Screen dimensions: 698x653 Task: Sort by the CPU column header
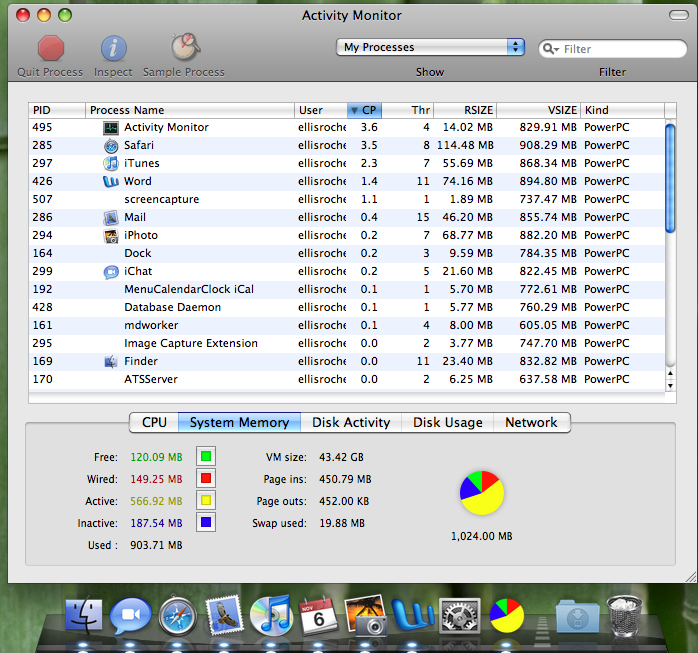tap(364, 110)
